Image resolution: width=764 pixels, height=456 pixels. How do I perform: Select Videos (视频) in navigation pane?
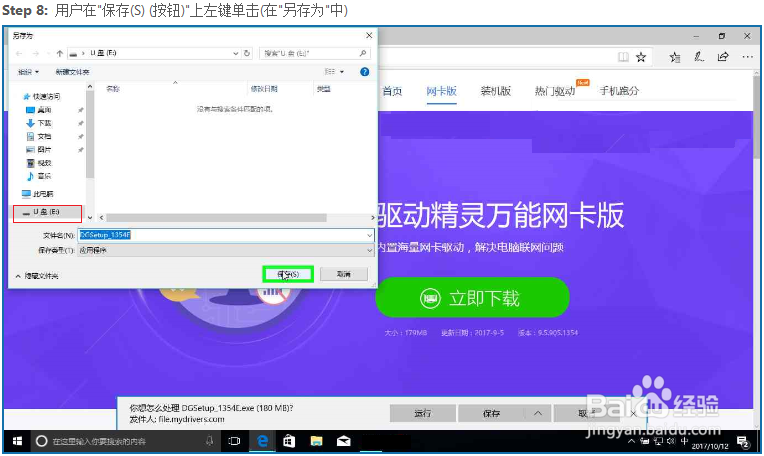coord(39,163)
